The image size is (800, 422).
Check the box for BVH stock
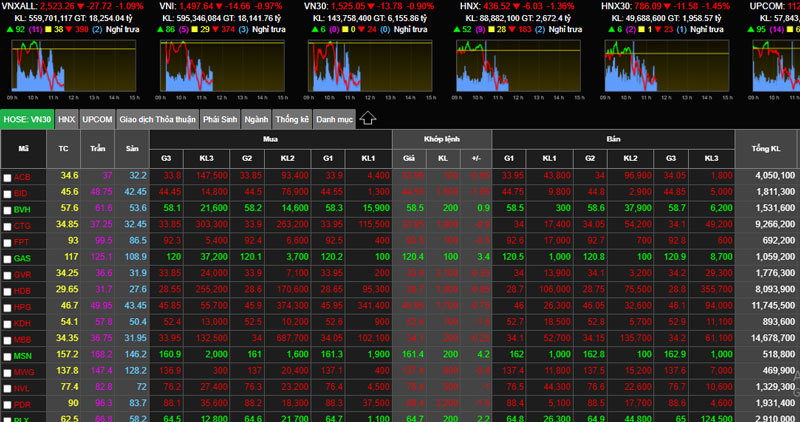click(x=8, y=209)
